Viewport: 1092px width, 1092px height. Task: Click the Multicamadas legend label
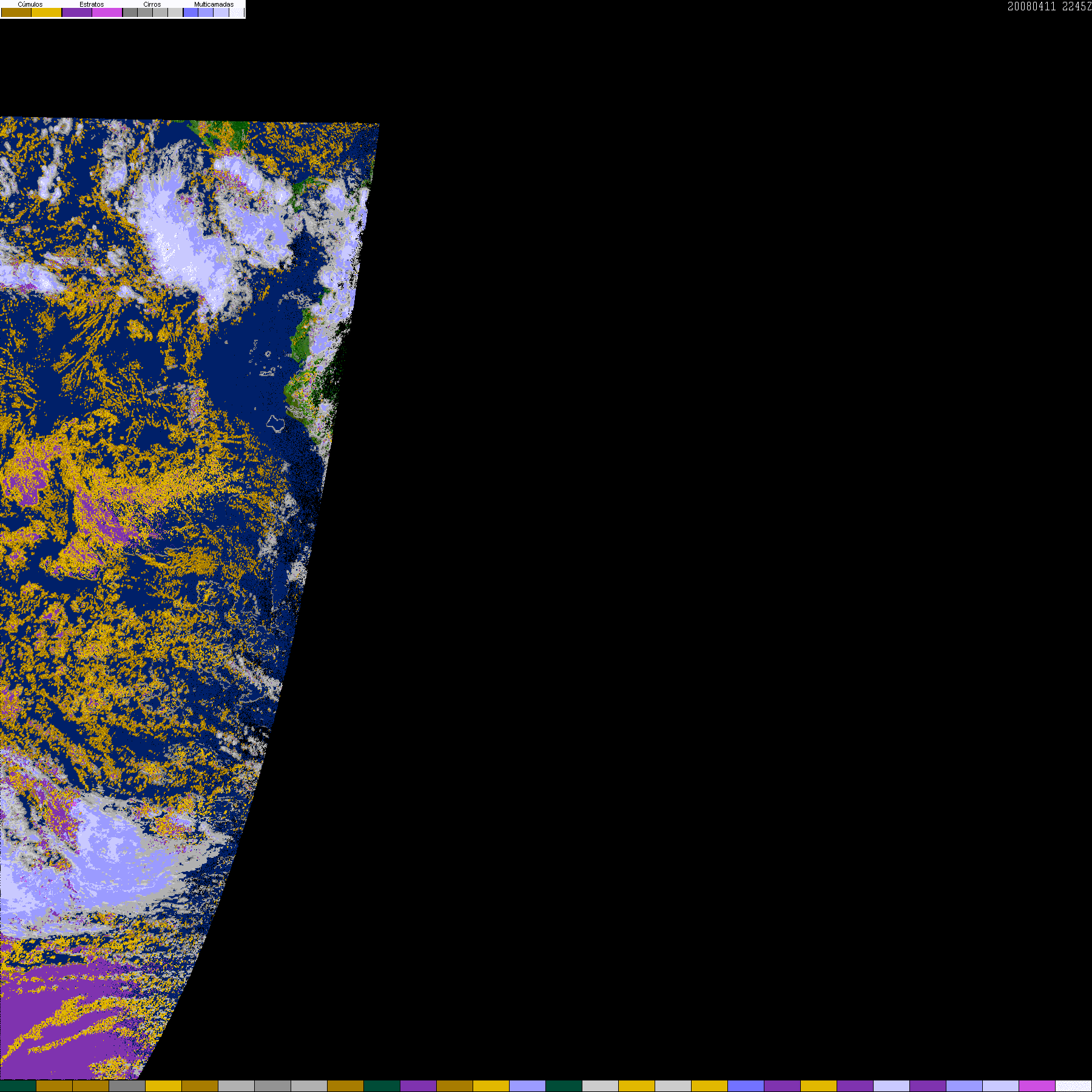[x=214, y=4]
